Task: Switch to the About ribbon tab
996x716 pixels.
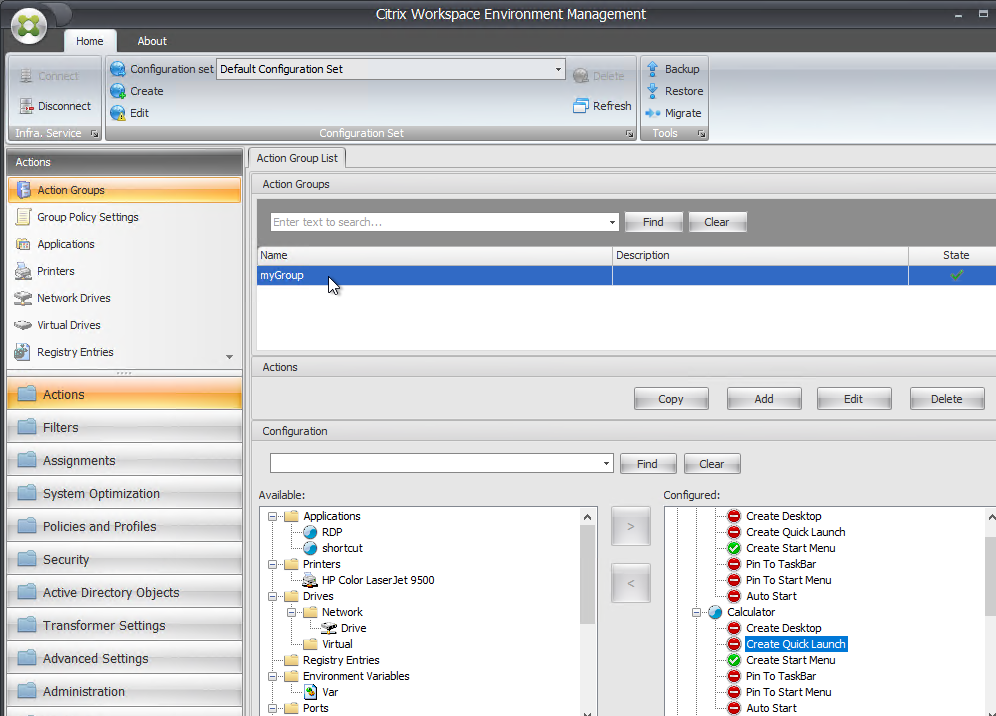Action: (152, 41)
